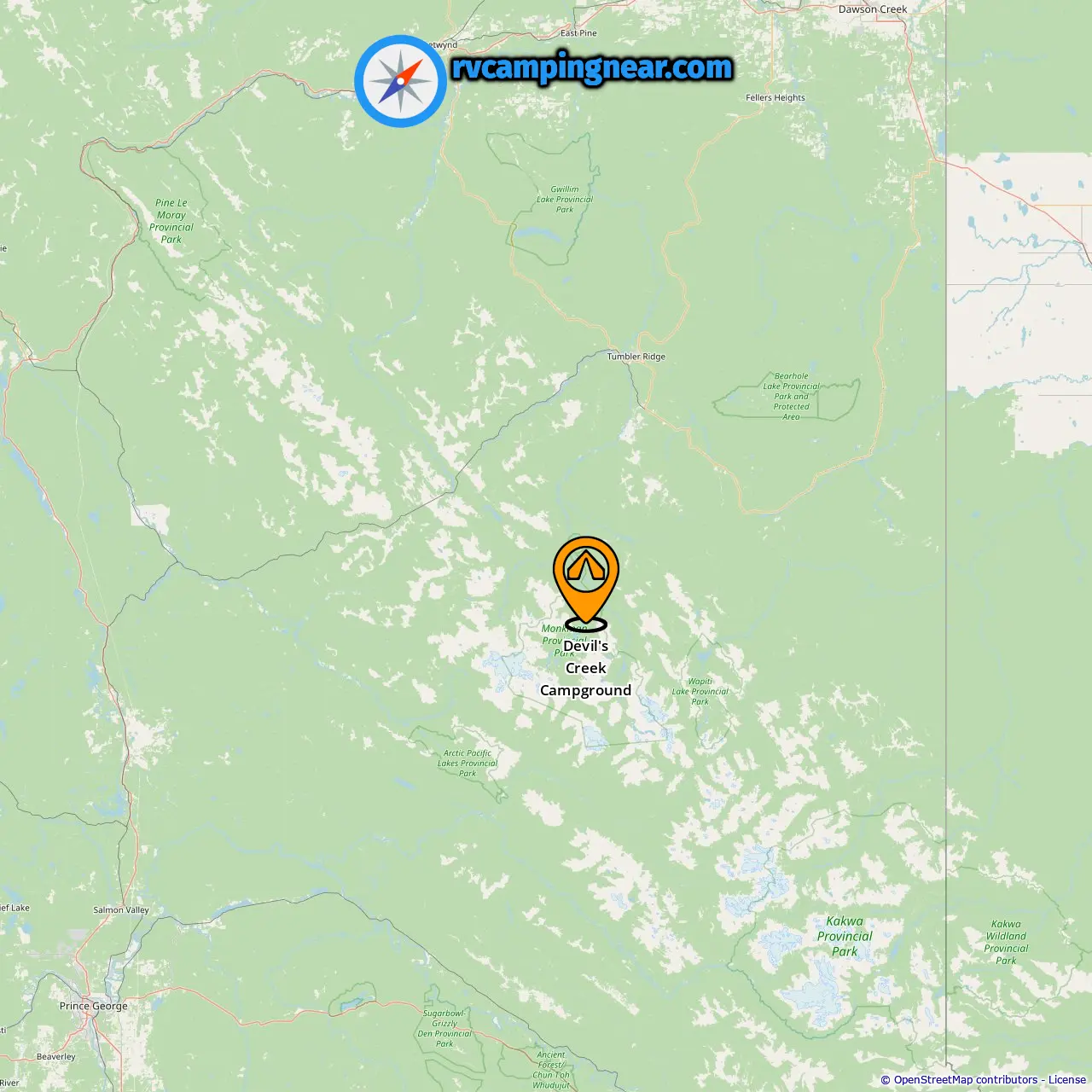Screen dimensions: 1092x1092
Task: Select Arctic Pacific Lakes Provincial Park label
Action: [x=468, y=764]
